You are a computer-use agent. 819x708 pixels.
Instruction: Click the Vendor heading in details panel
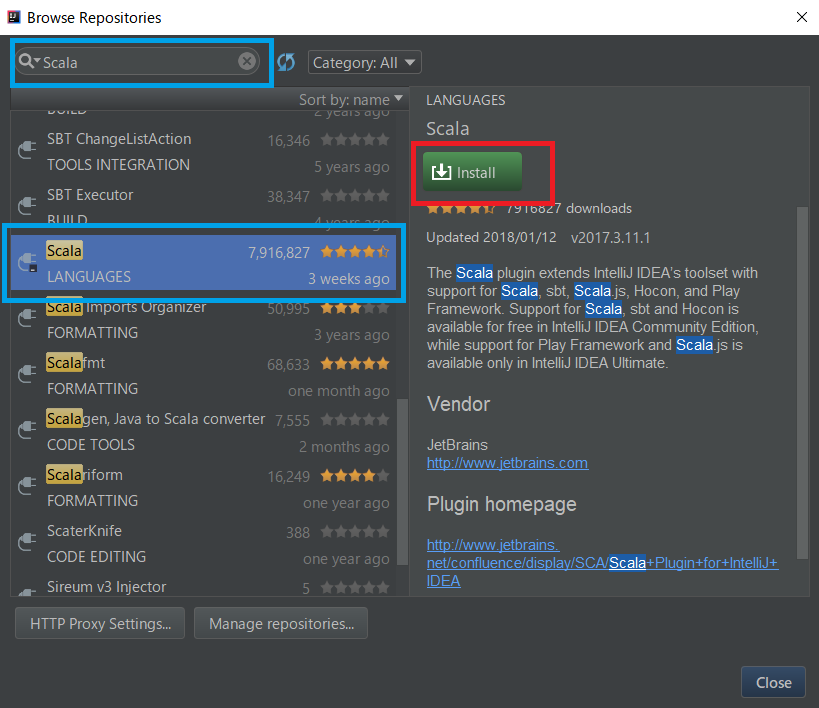(x=458, y=404)
